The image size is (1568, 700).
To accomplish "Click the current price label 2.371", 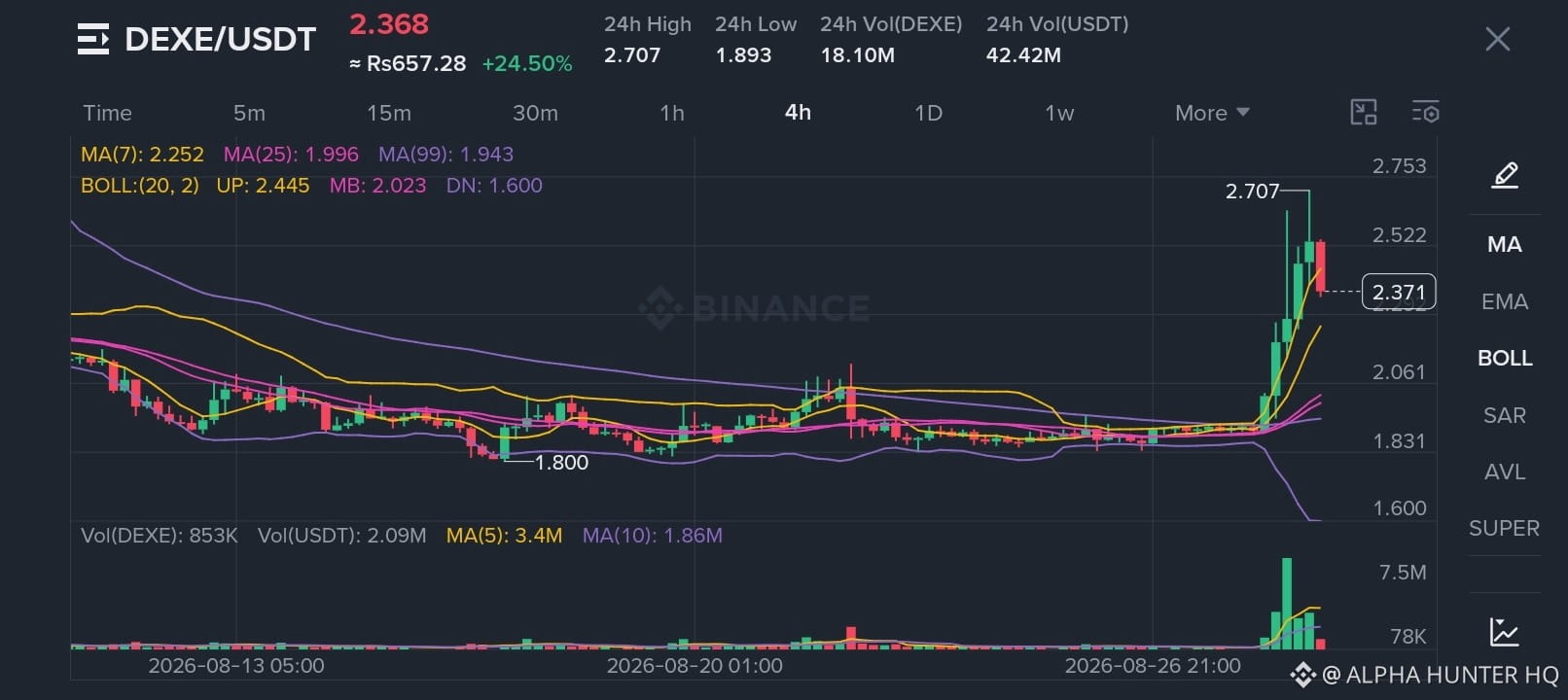I will [1399, 292].
